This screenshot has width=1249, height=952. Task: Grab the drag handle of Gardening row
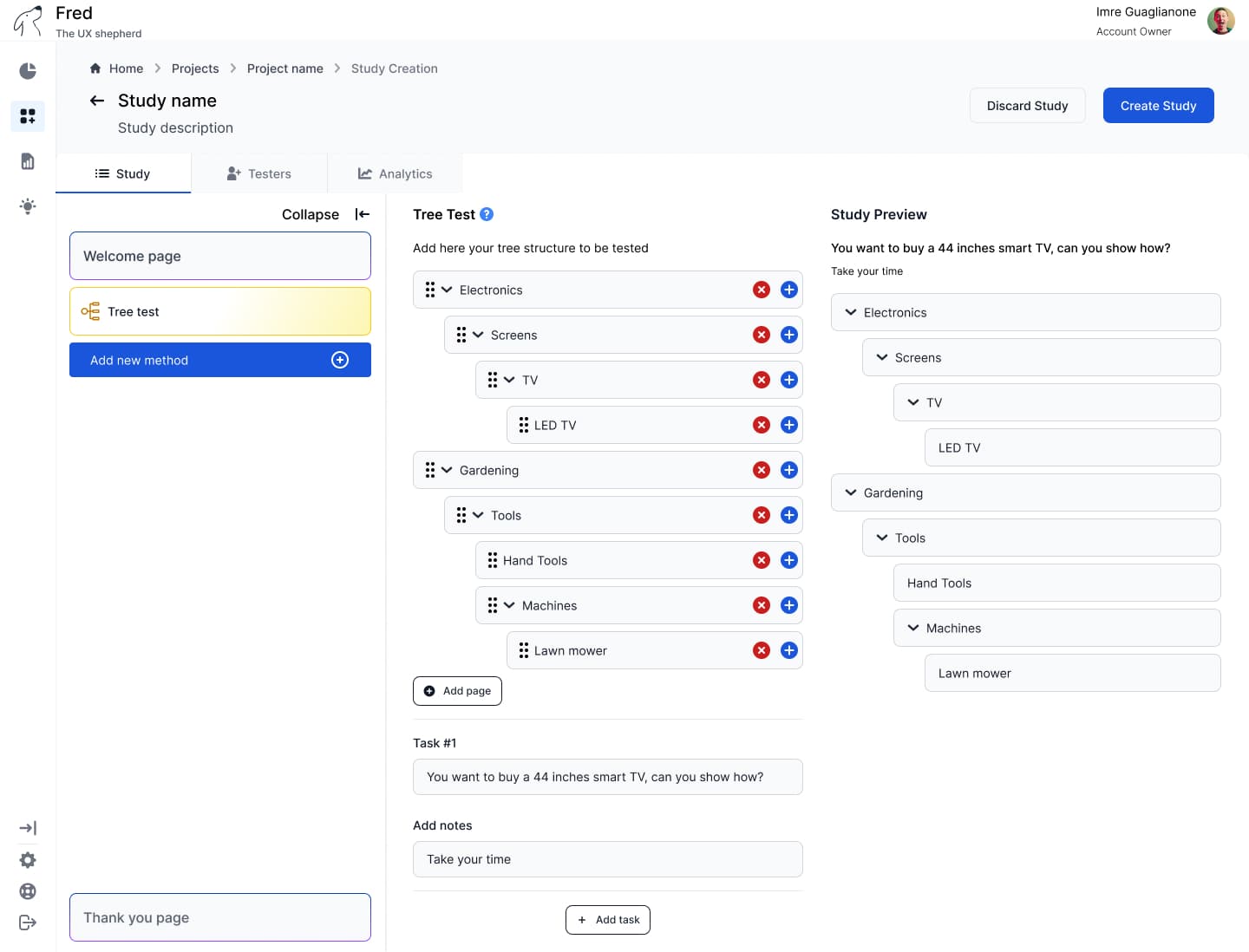coord(430,470)
